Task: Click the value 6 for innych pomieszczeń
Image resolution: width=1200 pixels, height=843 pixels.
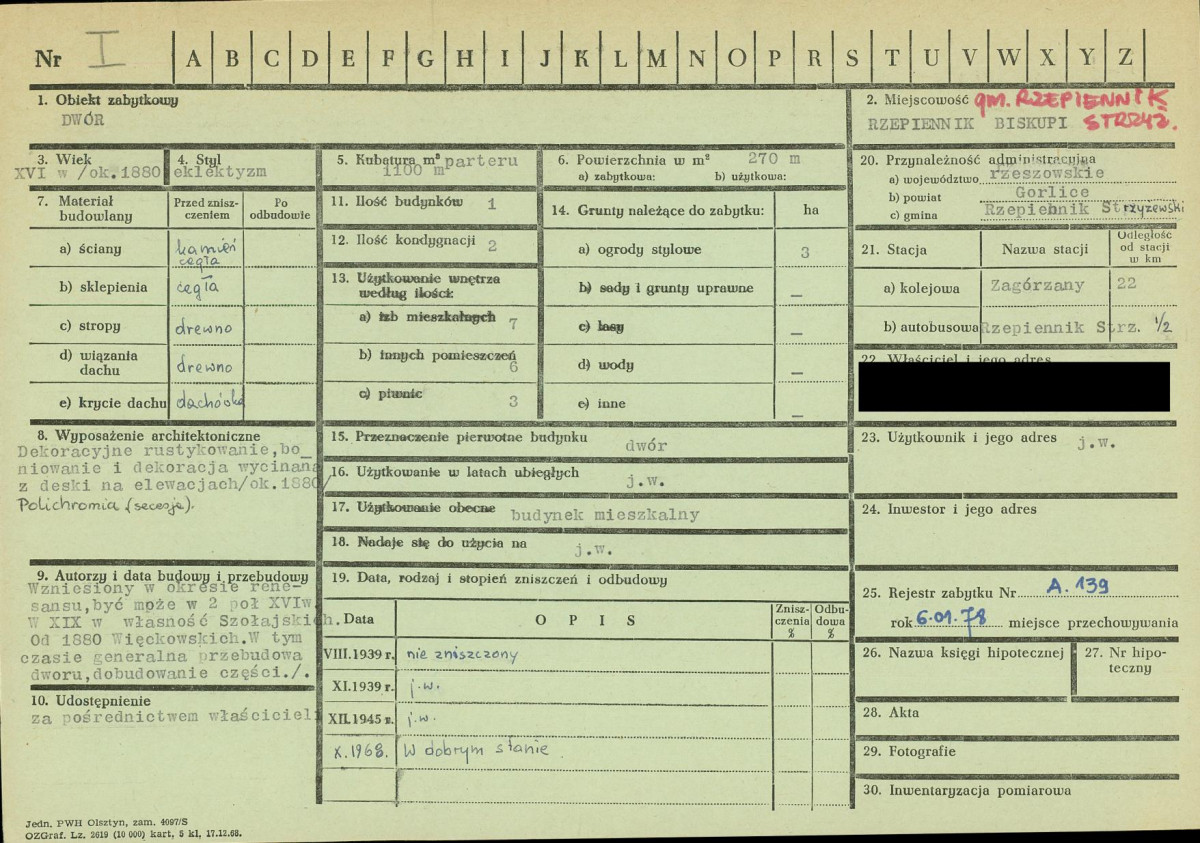Action: pos(513,367)
